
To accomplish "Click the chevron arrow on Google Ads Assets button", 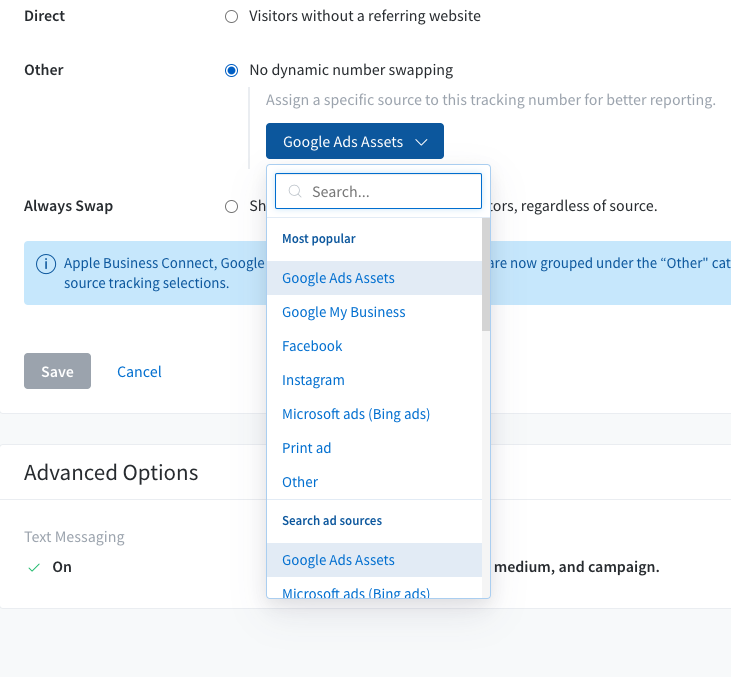I will [421, 142].
